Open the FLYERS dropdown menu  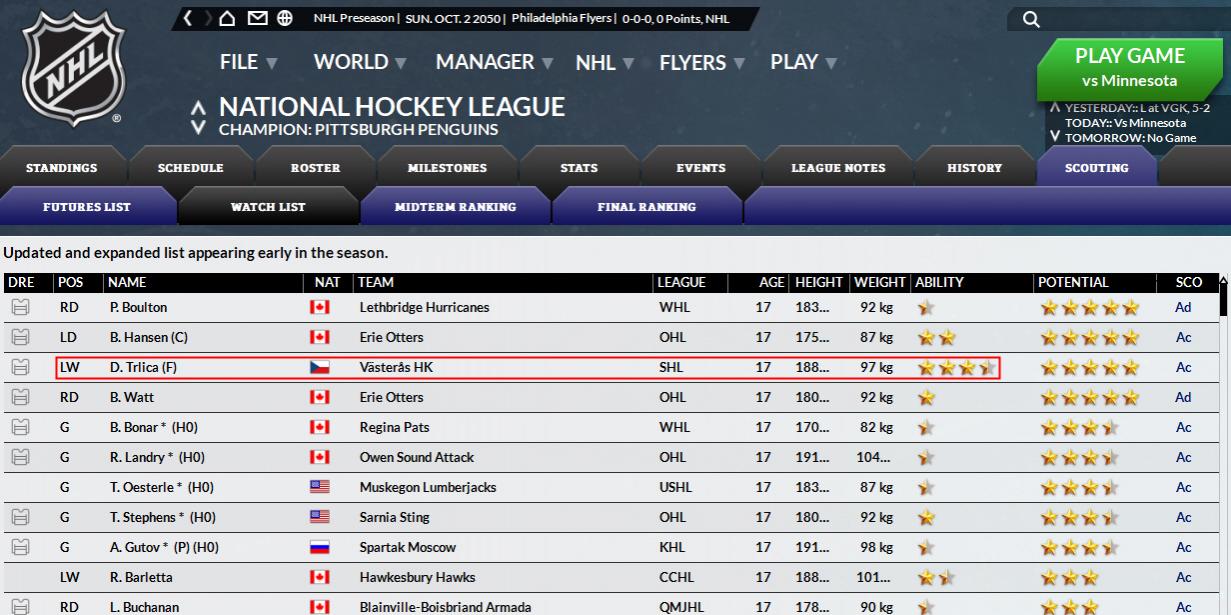pyautogui.click(x=702, y=62)
